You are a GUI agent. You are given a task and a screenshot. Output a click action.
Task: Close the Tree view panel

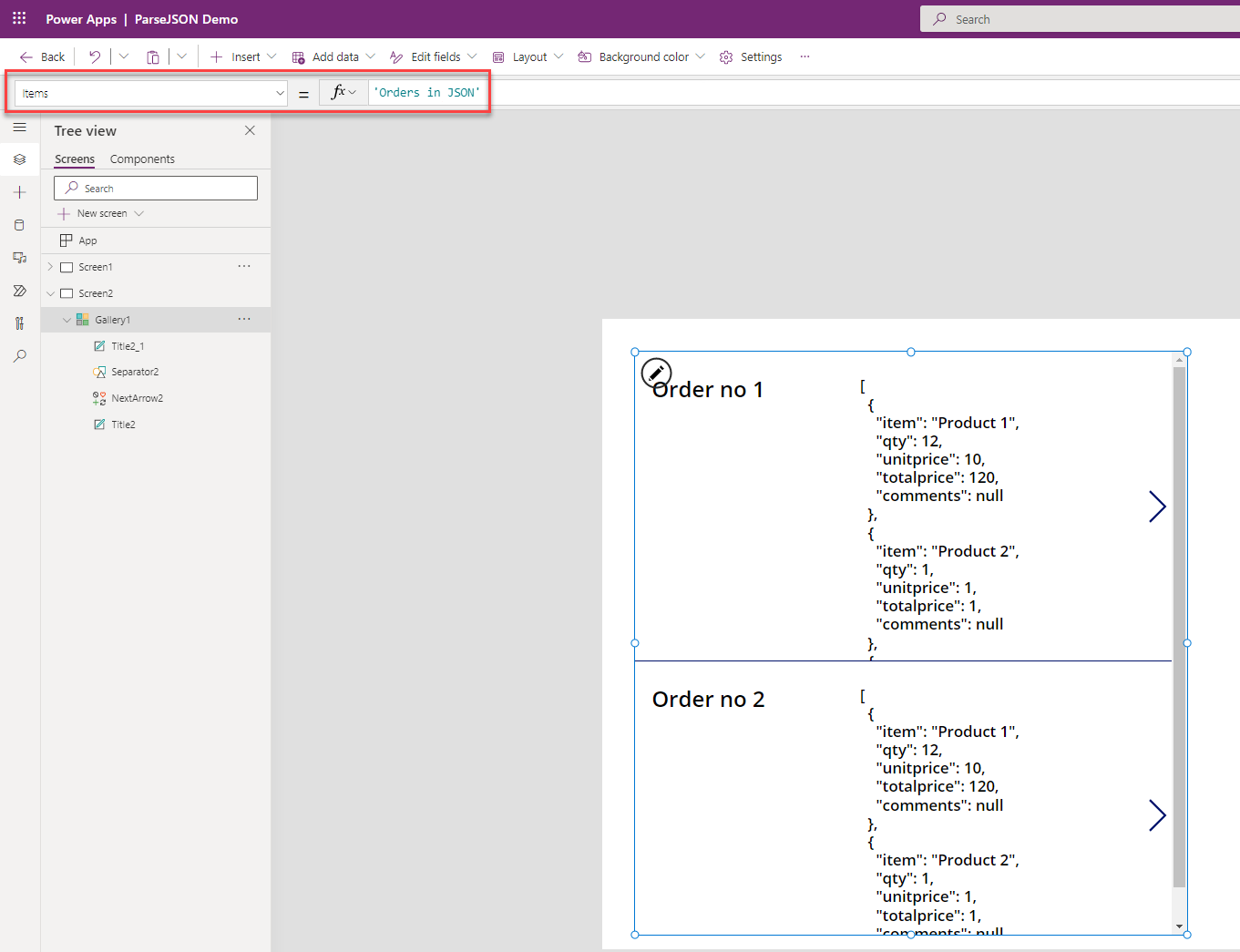pyautogui.click(x=250, y=130)
